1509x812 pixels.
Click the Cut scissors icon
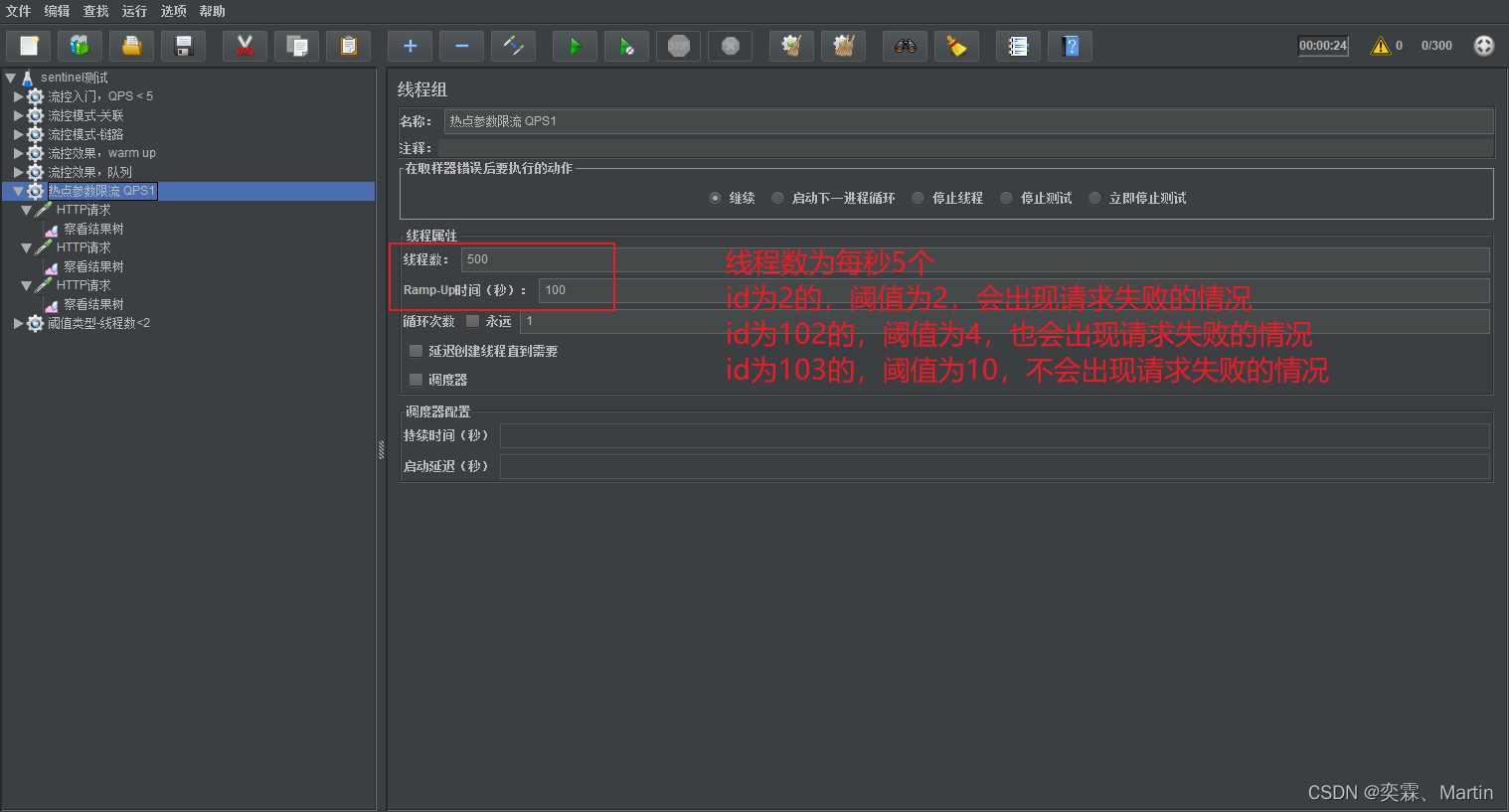245,46
